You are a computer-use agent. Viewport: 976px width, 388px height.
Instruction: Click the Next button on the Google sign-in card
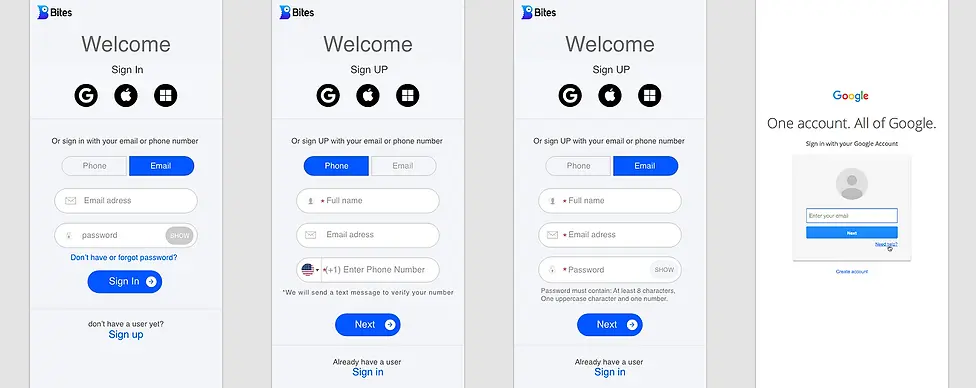[x=852, y=232]
